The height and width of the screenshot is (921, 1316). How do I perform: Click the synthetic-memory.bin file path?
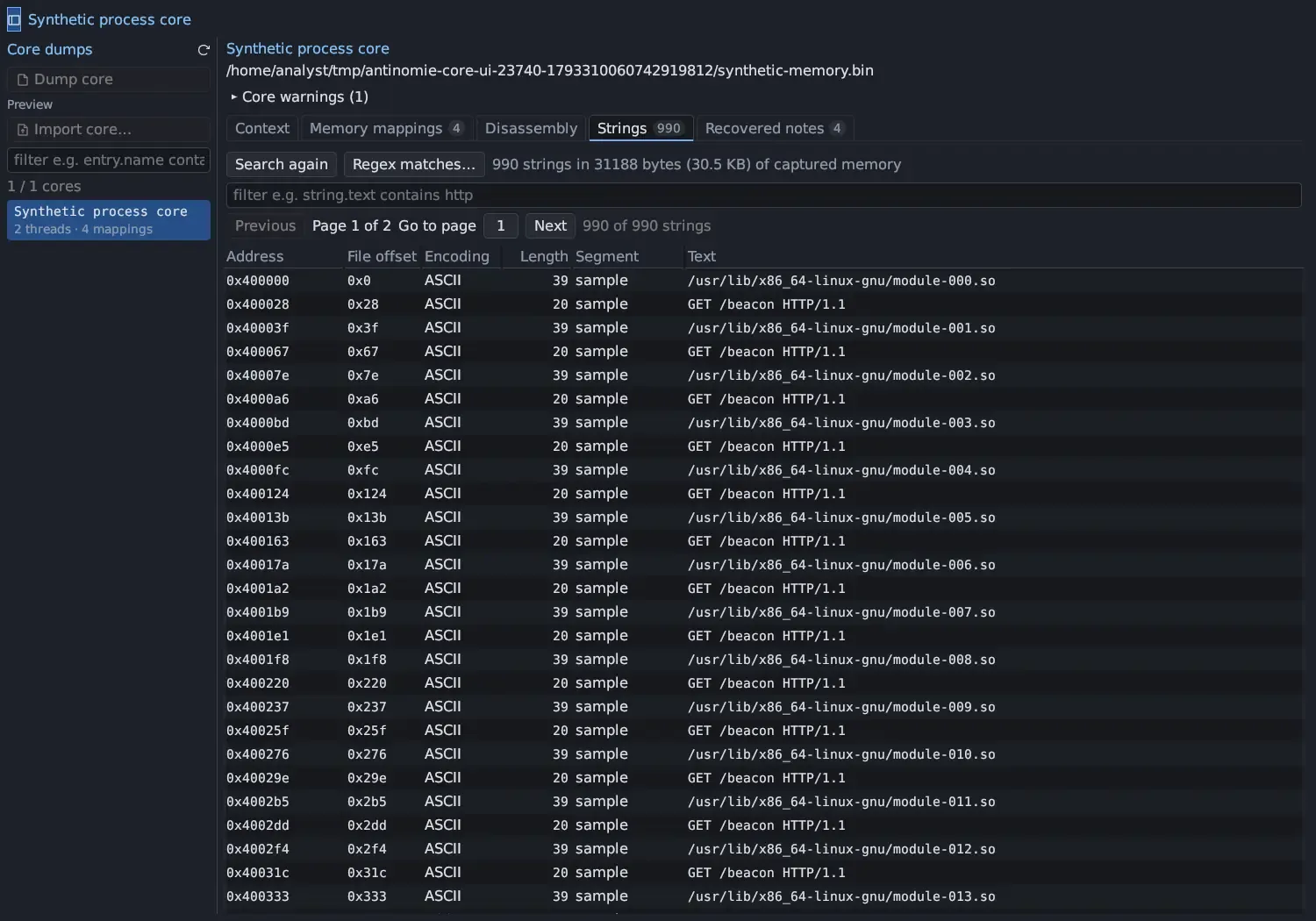[x=550, y=70]
